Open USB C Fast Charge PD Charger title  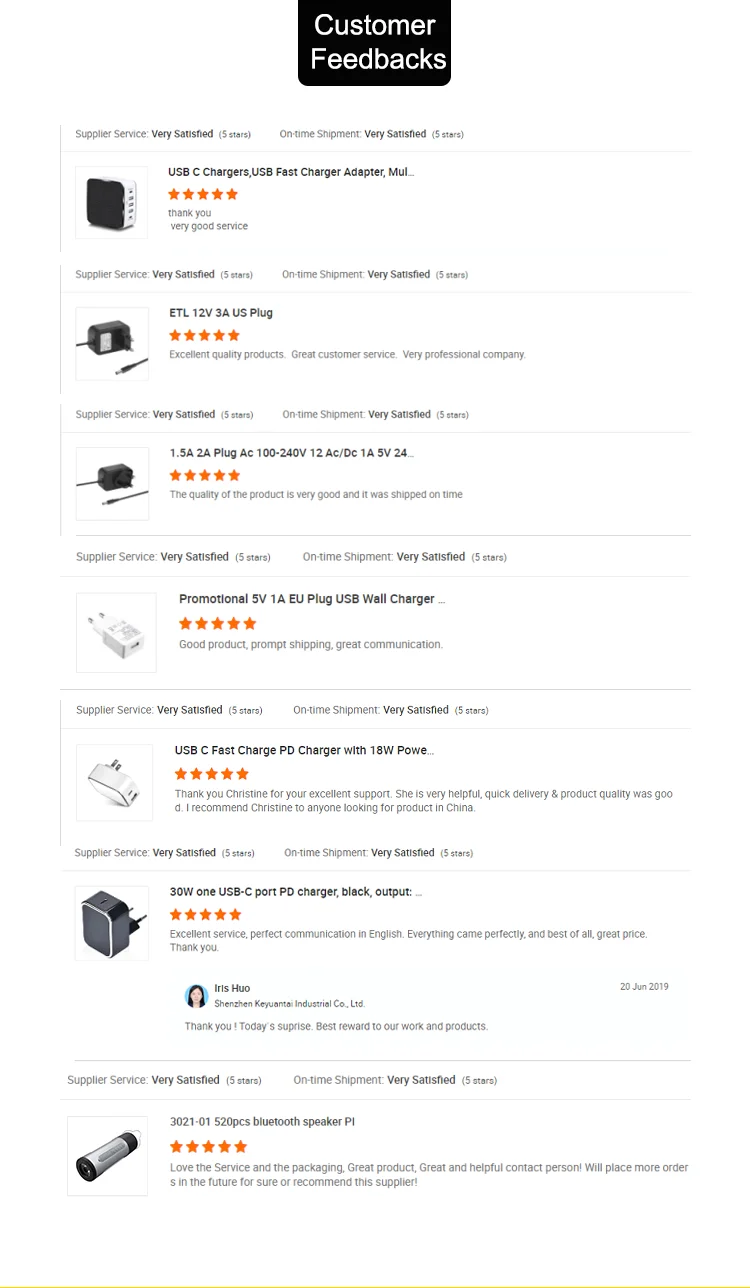[304, 750]
